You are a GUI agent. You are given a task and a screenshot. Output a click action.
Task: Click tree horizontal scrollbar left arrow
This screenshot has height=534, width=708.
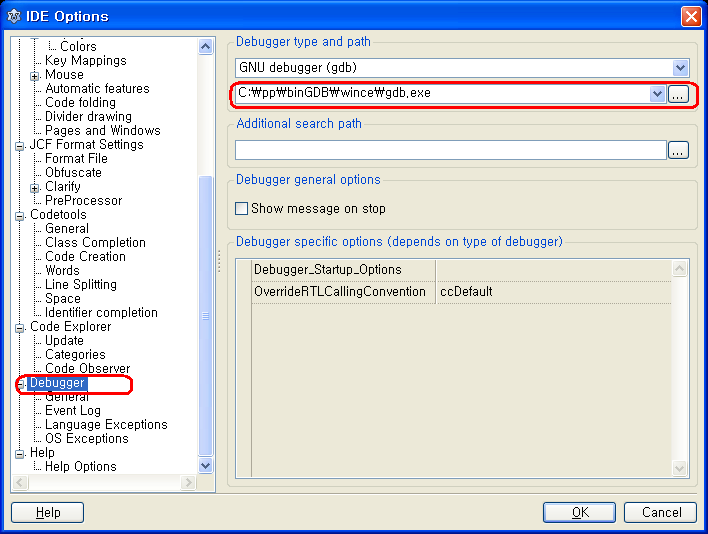[20, 483]
